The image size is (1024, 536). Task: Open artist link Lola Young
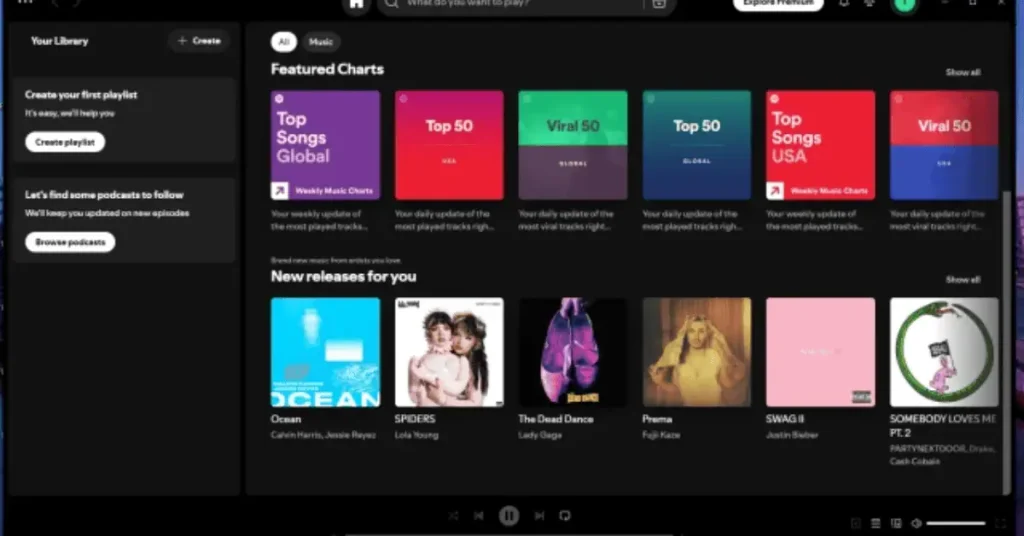417,435
